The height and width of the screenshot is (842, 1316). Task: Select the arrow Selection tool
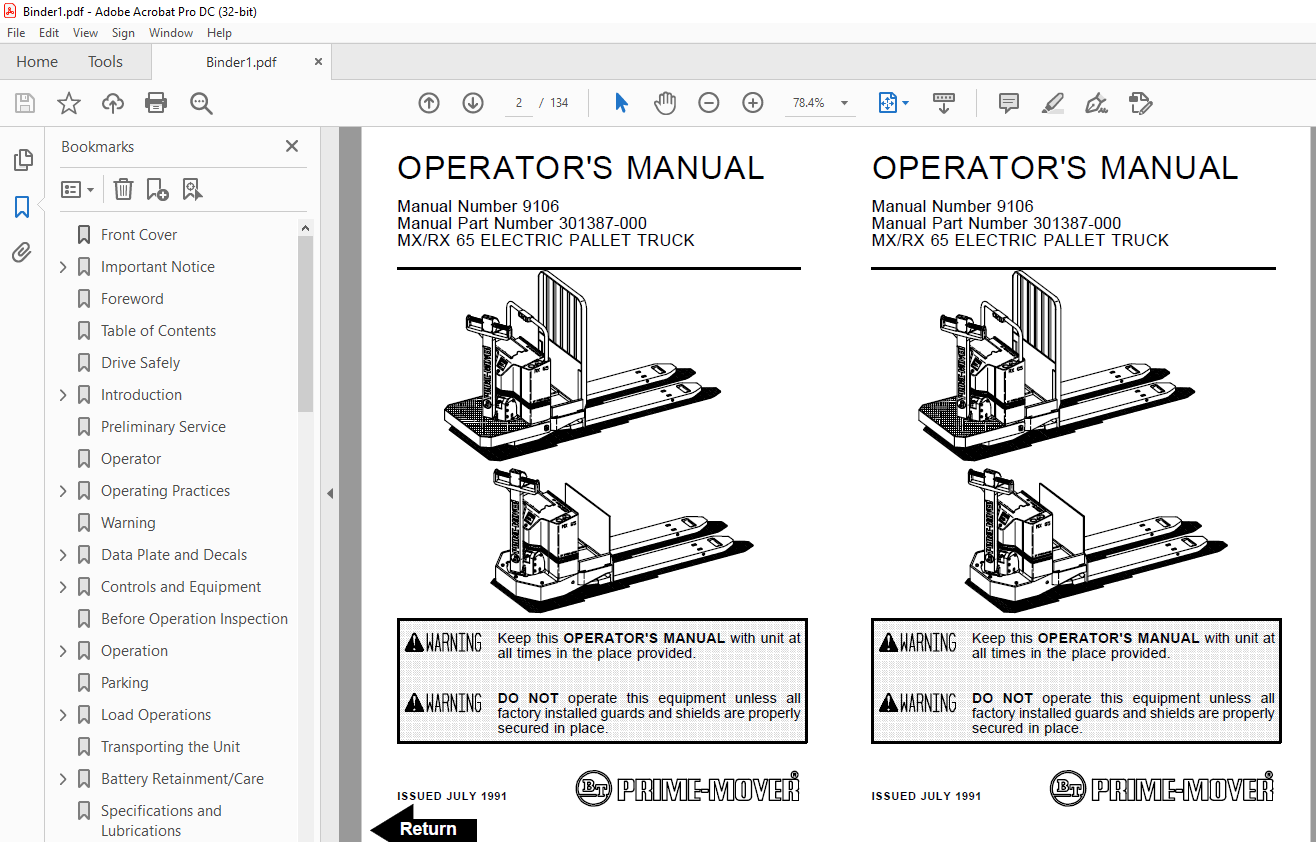coord(621,103)
